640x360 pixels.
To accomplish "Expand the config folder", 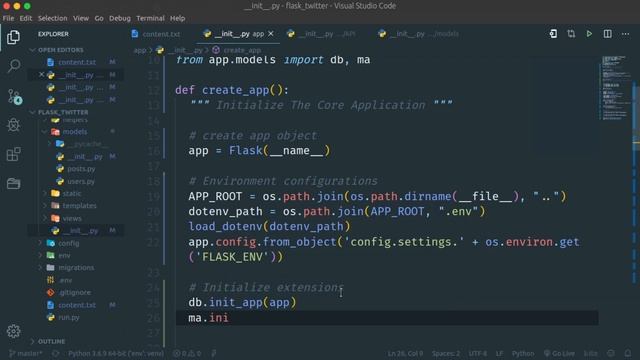I will tap(68, 243).
